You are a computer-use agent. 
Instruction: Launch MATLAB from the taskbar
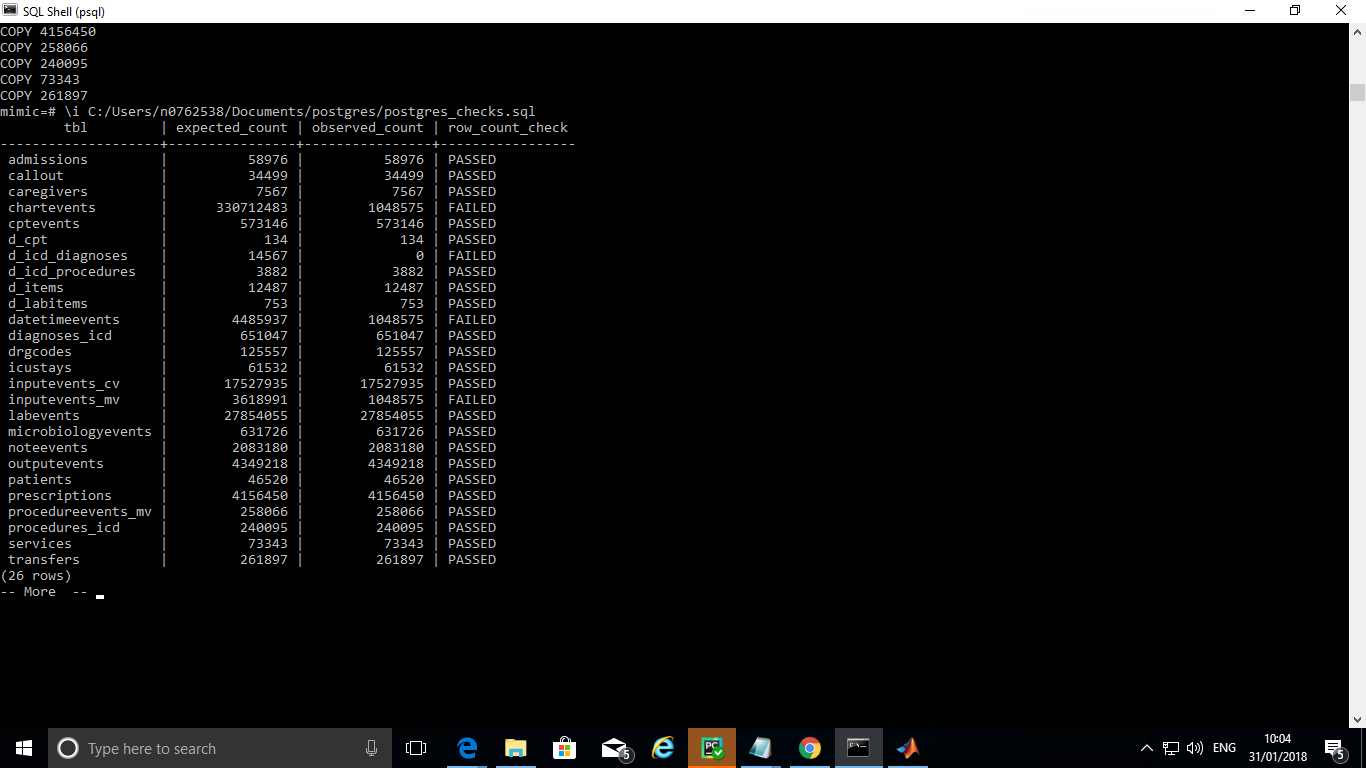pos(907,747)
